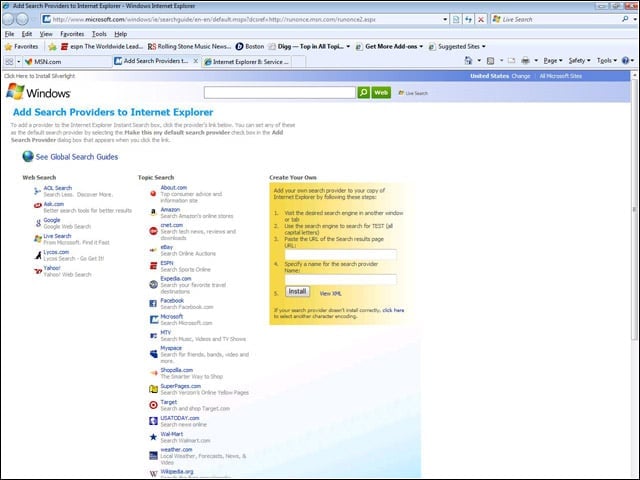Open the Favorites menu in the menu bar
640x480 pixels.
point(72,34)
